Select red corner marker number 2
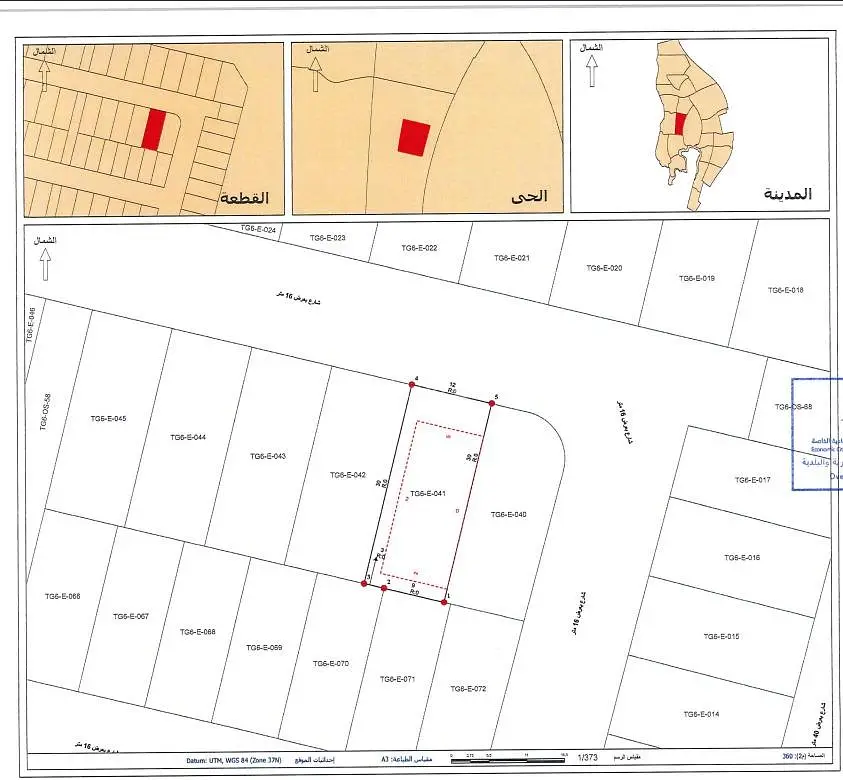 (x=384, y=589)
